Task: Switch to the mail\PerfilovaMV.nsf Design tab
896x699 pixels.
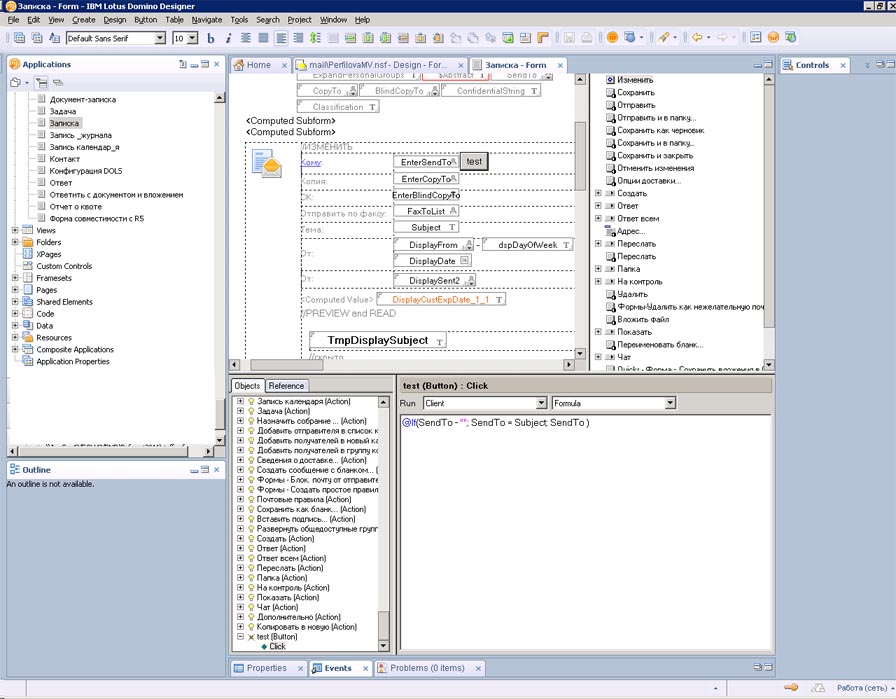Action: 378,65
